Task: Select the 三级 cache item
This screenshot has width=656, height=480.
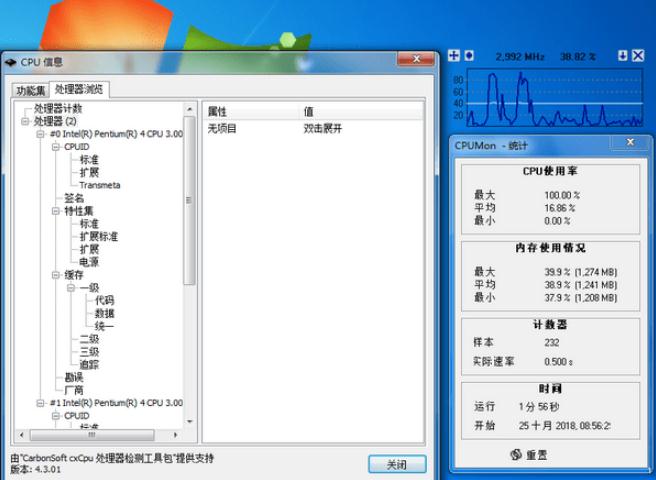Action: pos(89,352)
